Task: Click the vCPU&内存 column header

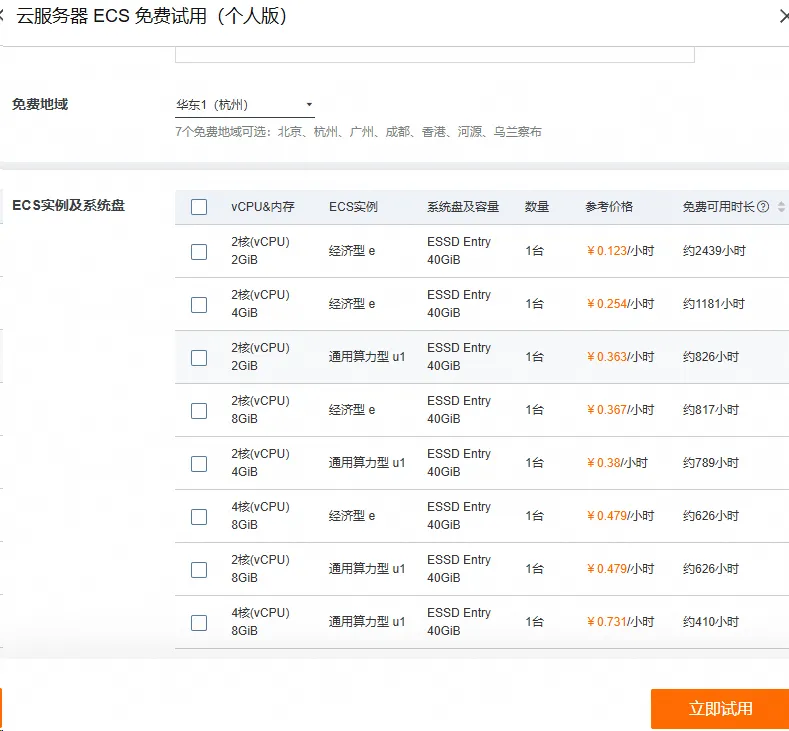Action: pos(263,207)
